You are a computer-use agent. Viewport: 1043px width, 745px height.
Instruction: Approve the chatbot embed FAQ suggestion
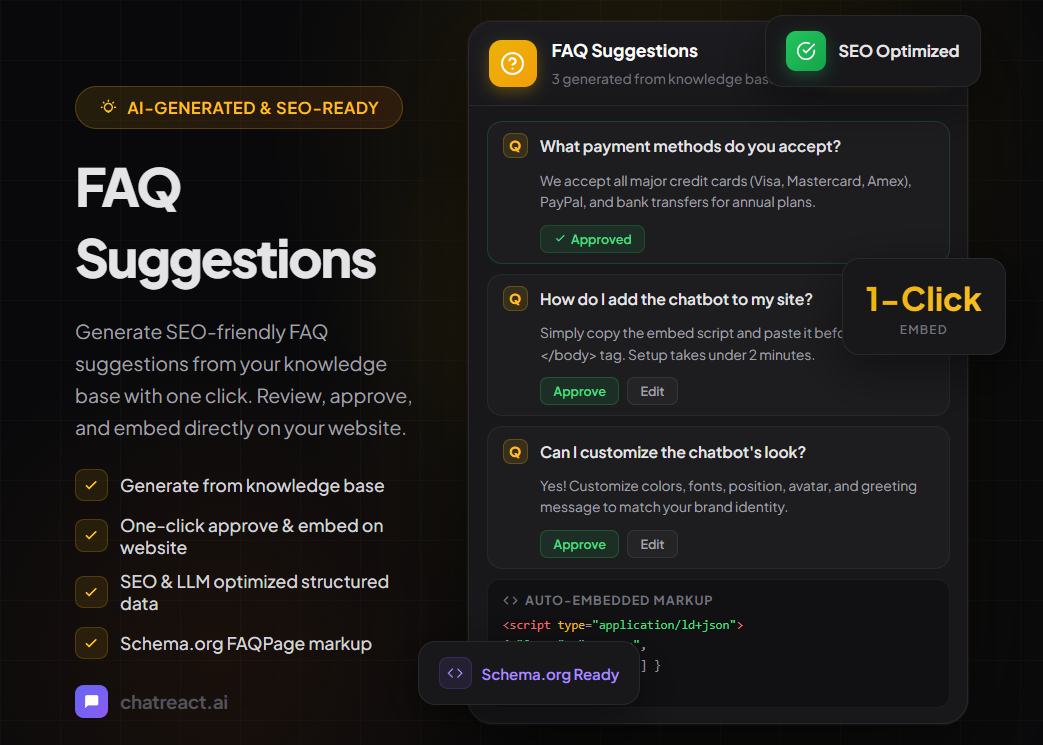(579, 391)
